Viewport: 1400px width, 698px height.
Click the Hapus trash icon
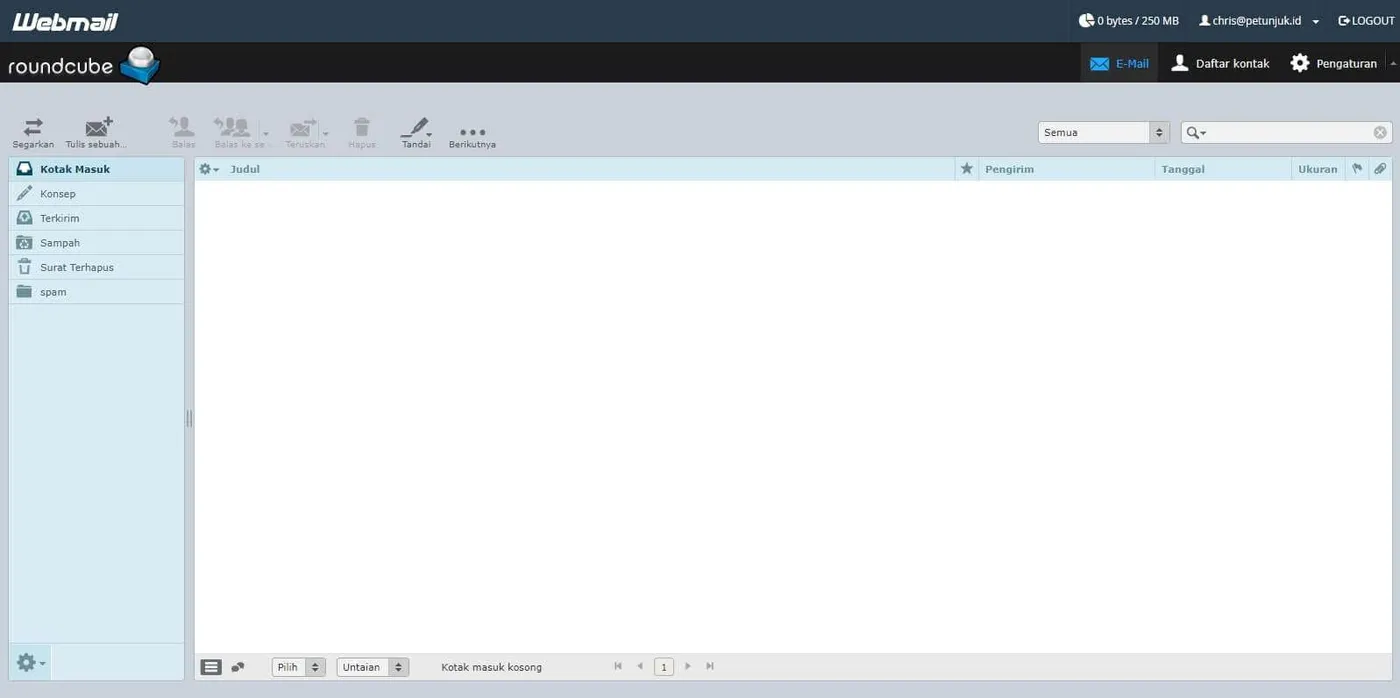click(x=362, y=127)
